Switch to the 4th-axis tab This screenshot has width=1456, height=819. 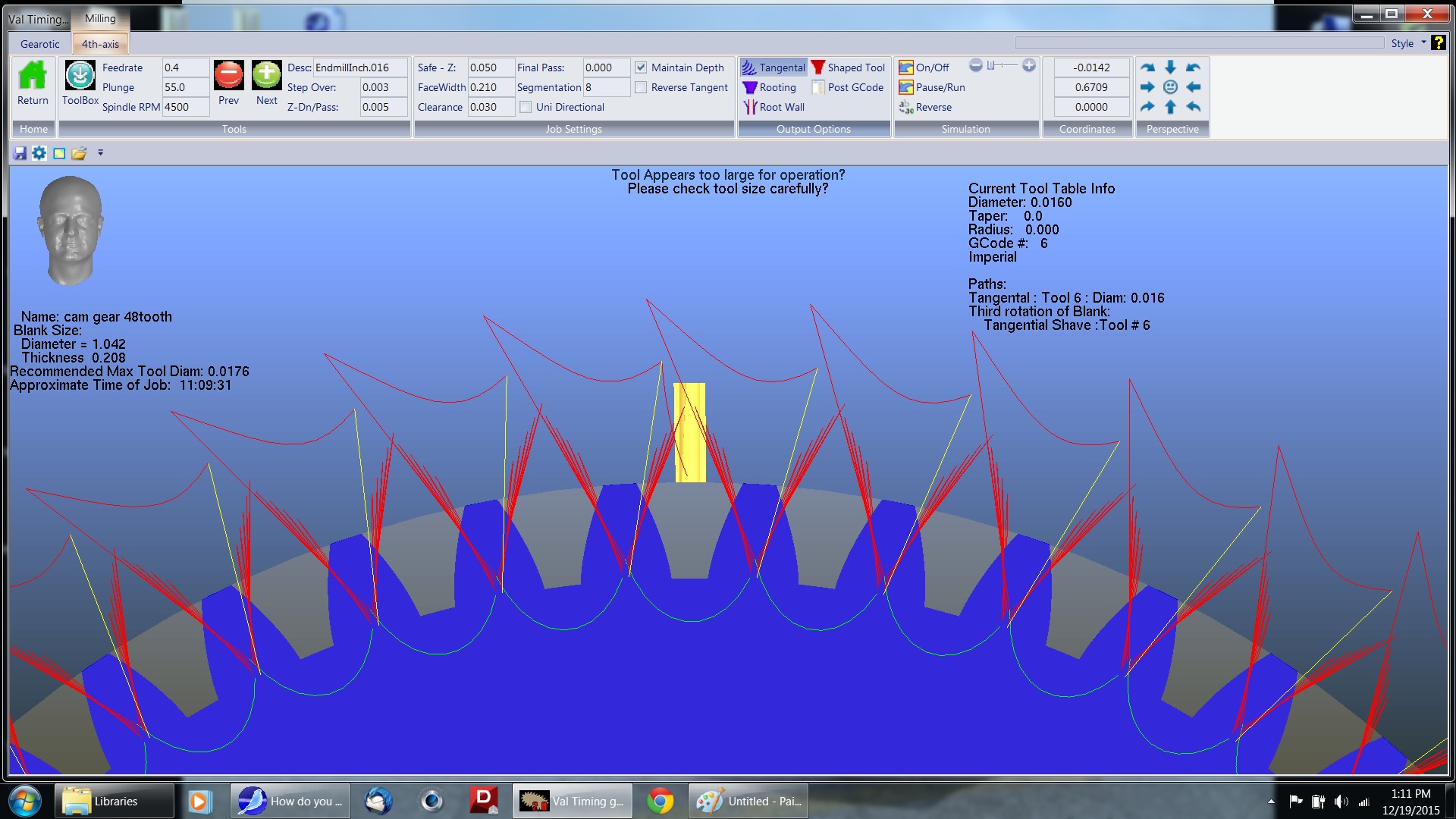coord(100,44)
